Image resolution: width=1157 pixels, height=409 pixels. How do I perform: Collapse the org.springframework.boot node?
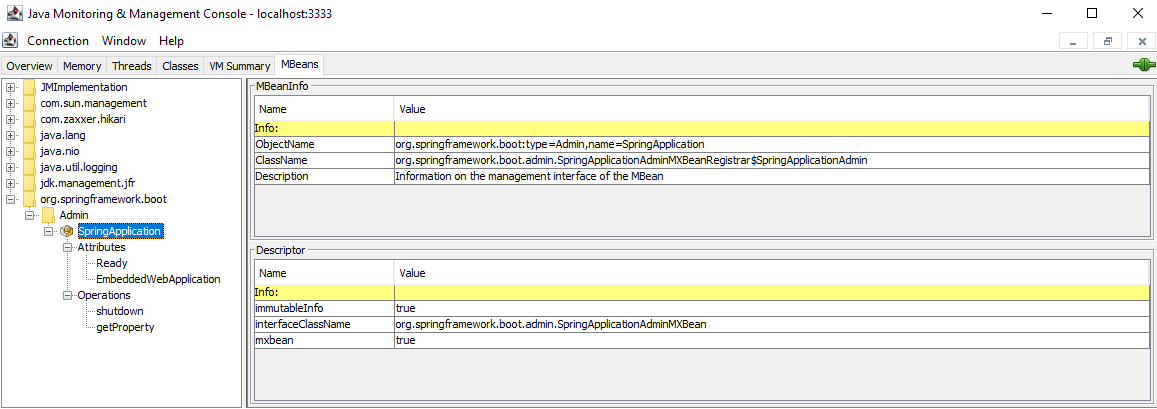[x=11, y=199]
